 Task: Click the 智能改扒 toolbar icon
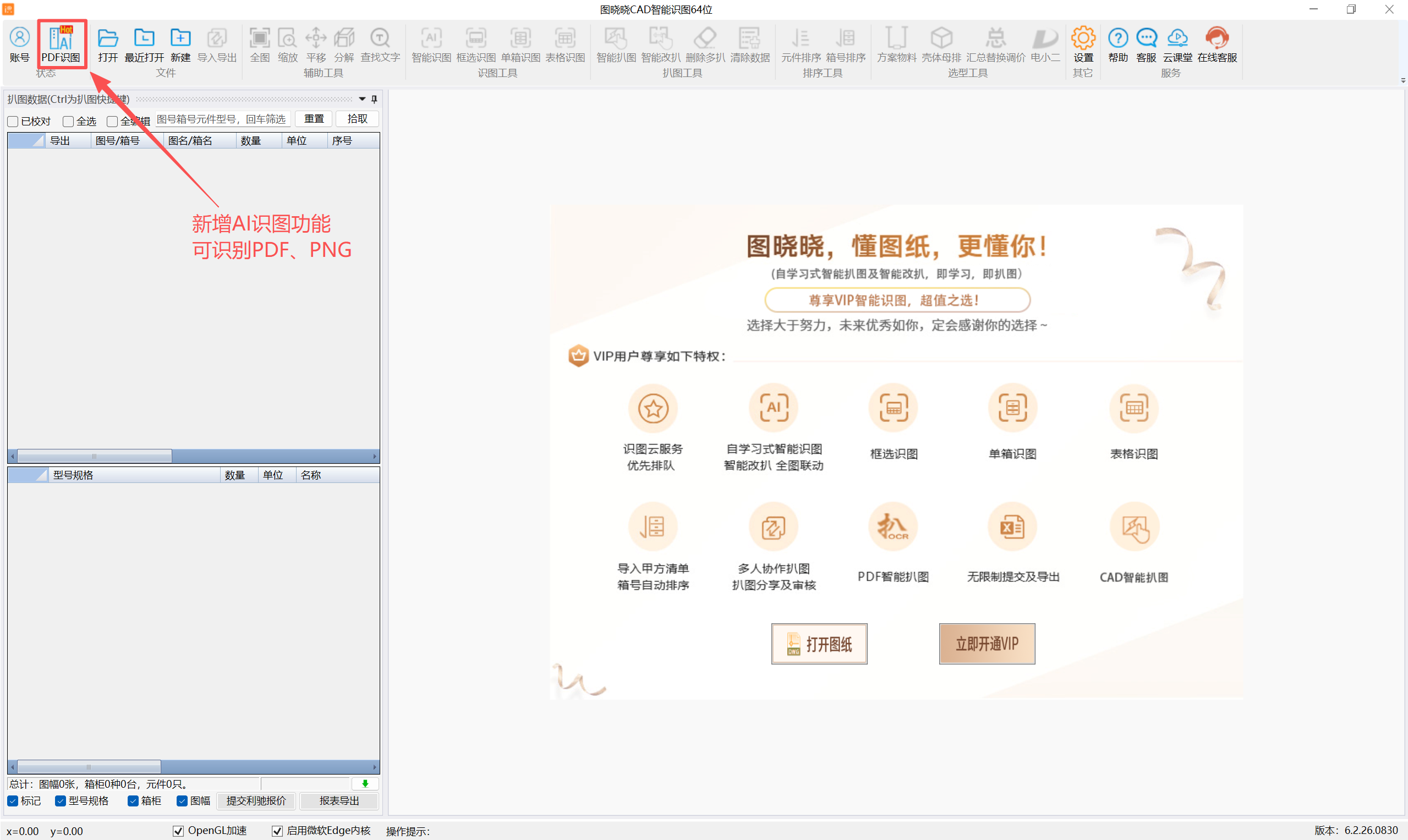point(661,44)
